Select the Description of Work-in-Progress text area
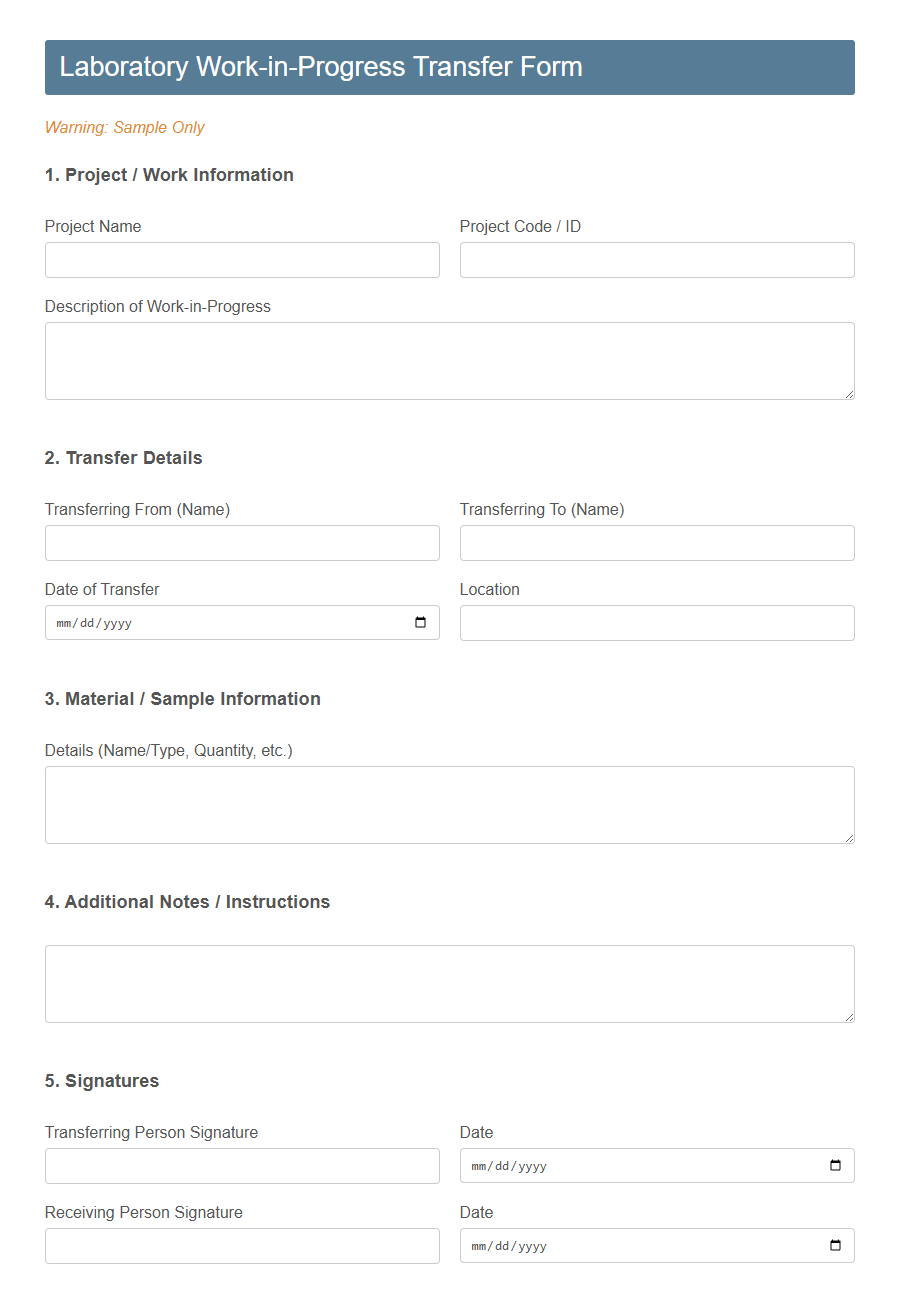 point(450,360)
